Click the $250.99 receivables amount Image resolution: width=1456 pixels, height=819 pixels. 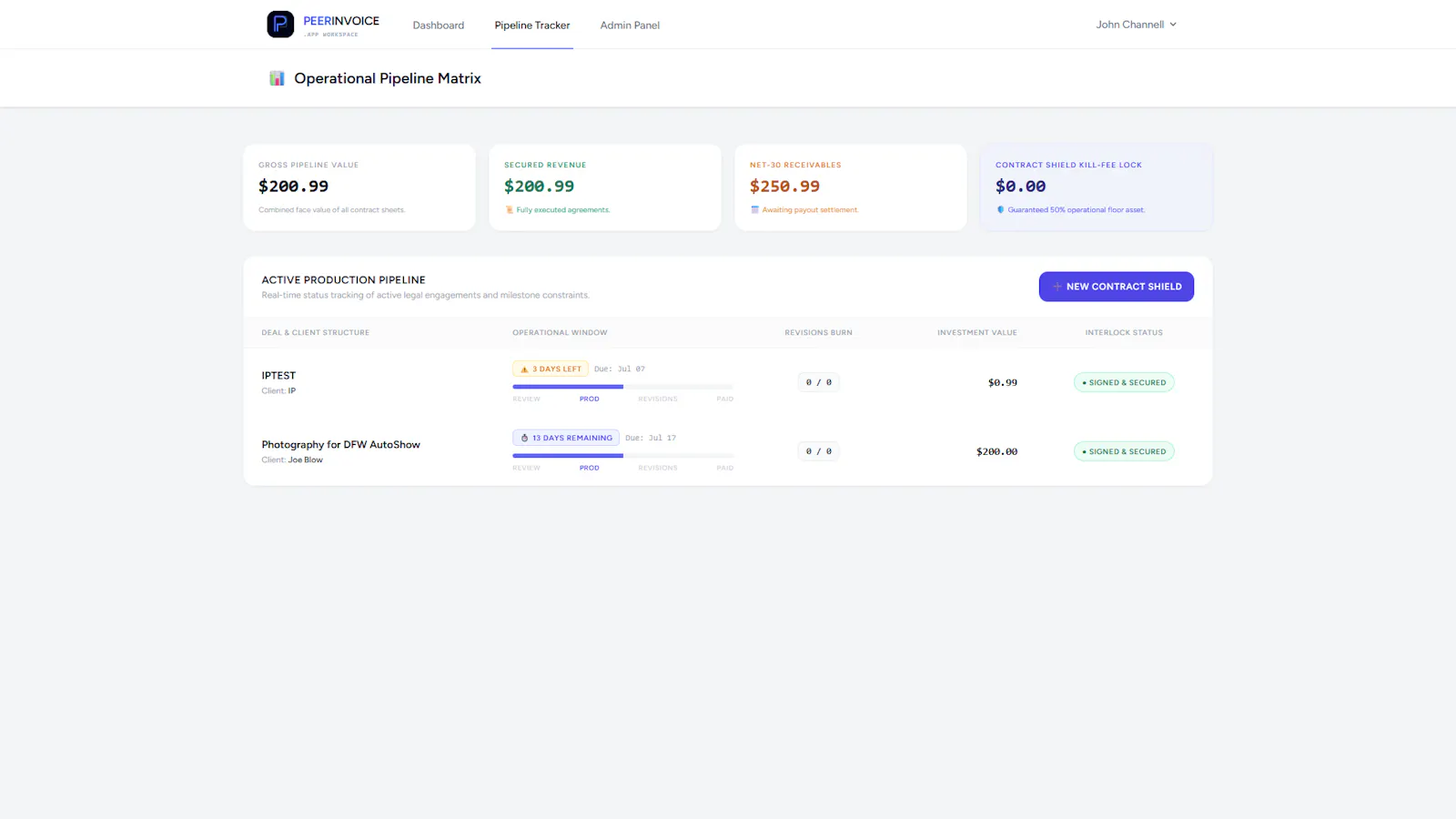point(784,187)
